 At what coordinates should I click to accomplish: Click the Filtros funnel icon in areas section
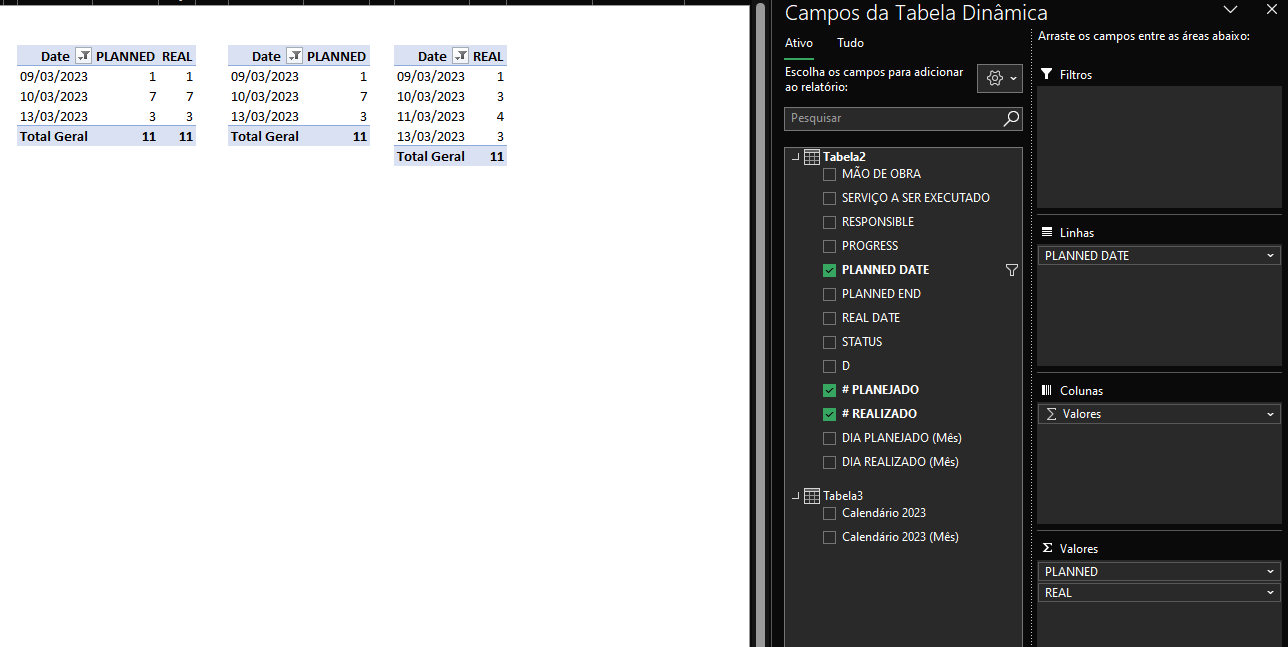point(1047,75)
